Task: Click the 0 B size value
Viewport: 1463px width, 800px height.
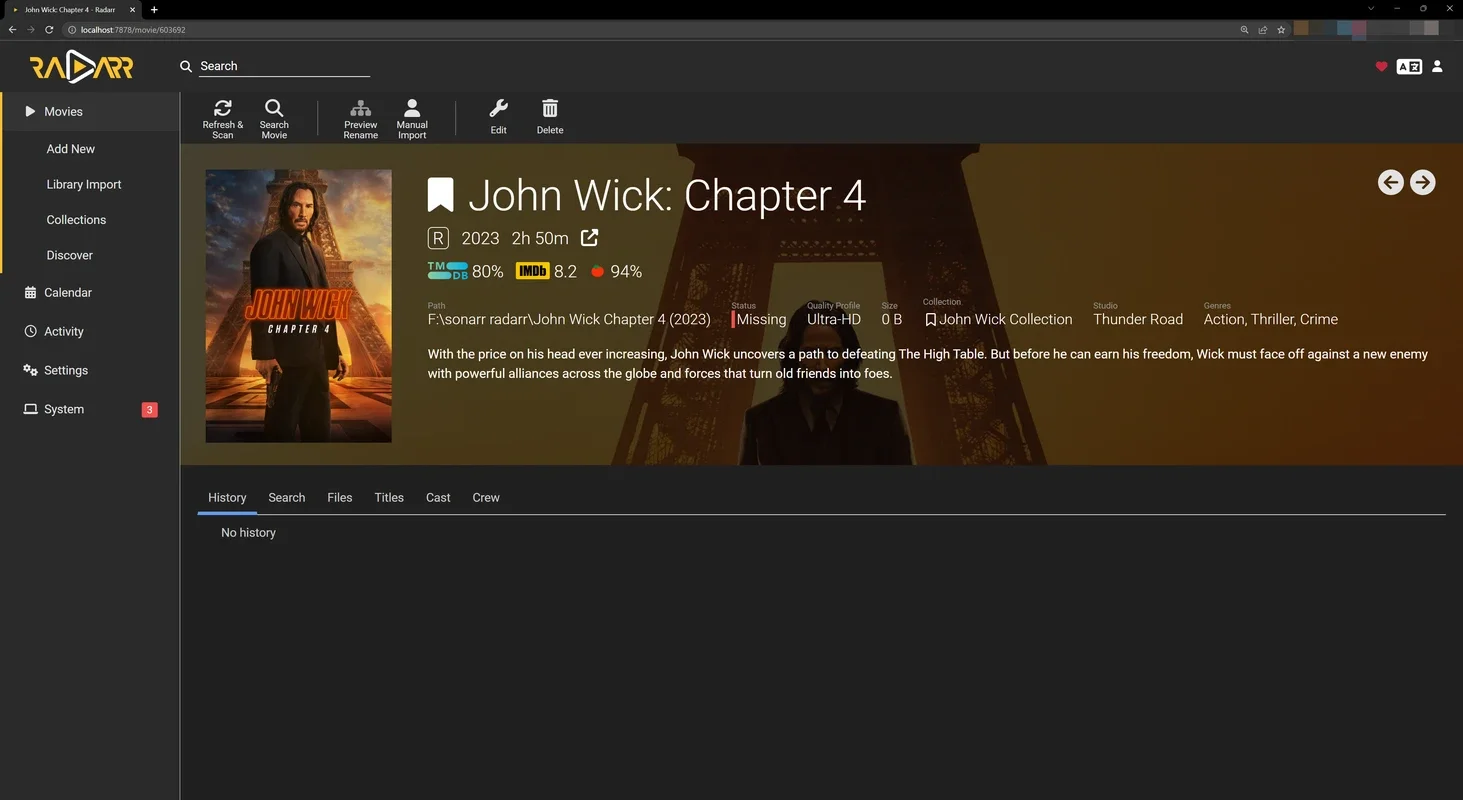Action: (892, 319)
